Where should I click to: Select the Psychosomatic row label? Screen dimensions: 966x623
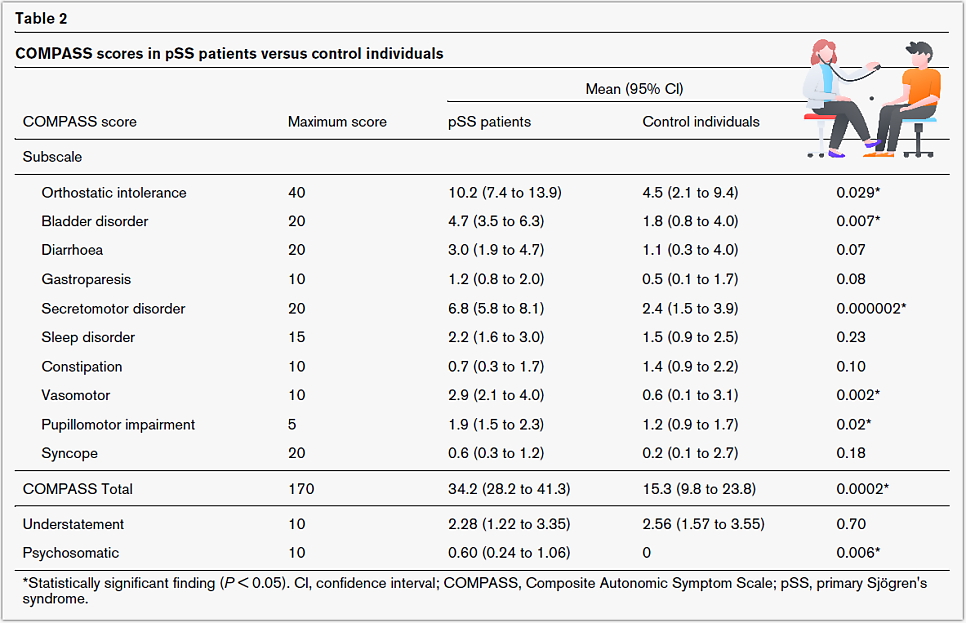(x=71, y=553)
